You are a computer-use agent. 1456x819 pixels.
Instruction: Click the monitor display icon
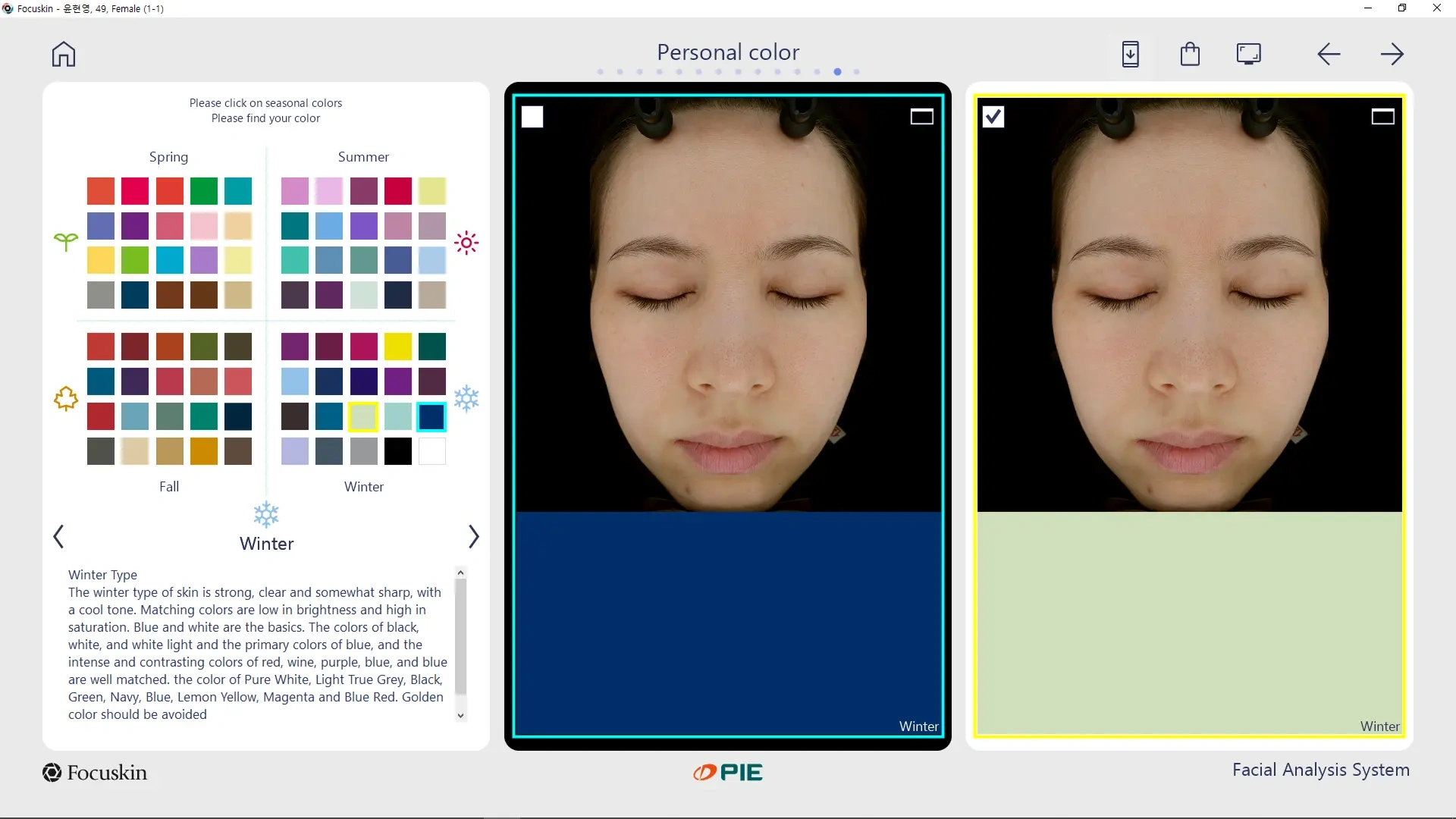point(1248,54)
